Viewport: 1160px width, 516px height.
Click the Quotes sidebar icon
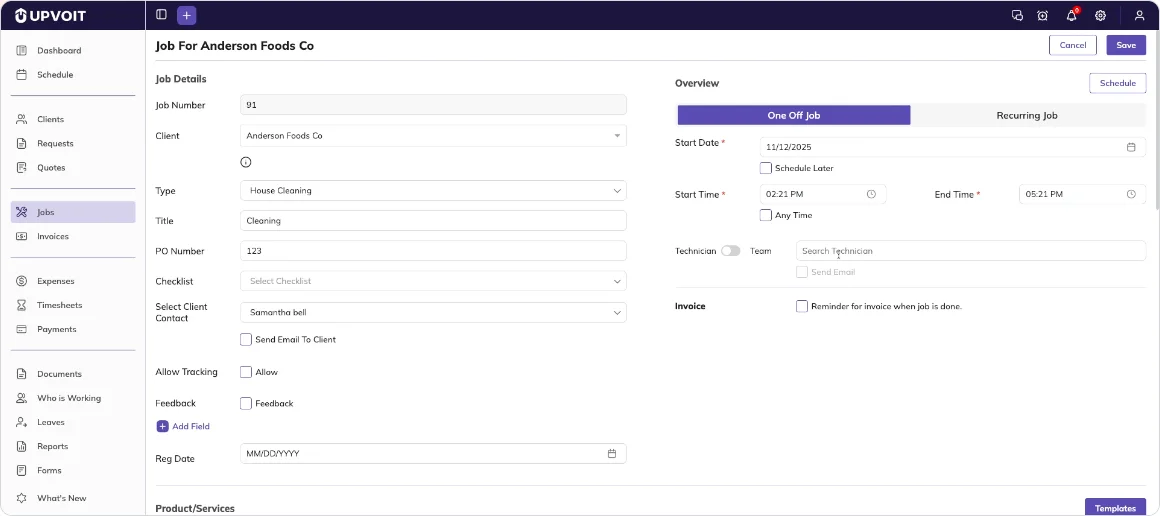click(x=21, y=167)
